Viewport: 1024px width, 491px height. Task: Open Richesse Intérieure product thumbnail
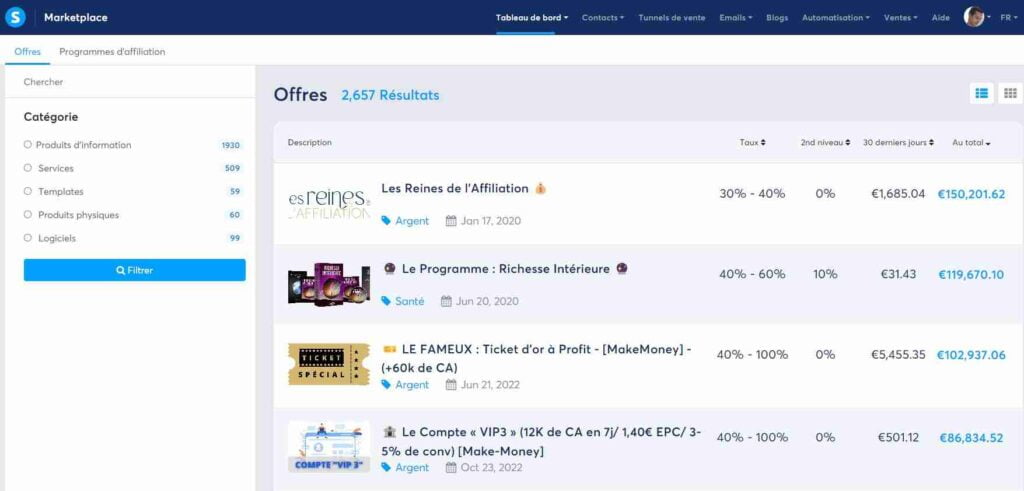point(329,284)
